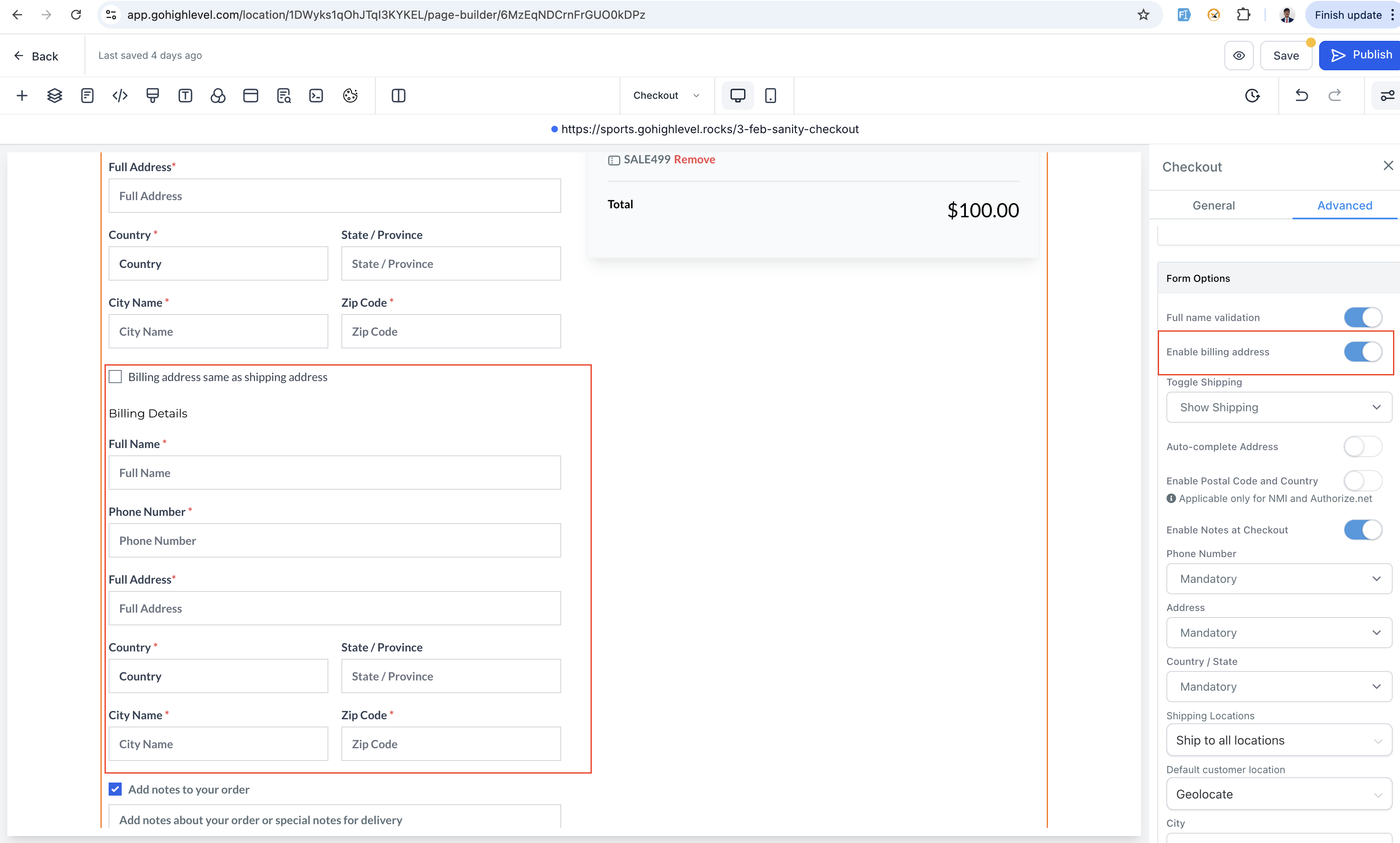Toggle Enable Notes at Checkout switch
The image size is (1400, 843).
pos(1362,529)
